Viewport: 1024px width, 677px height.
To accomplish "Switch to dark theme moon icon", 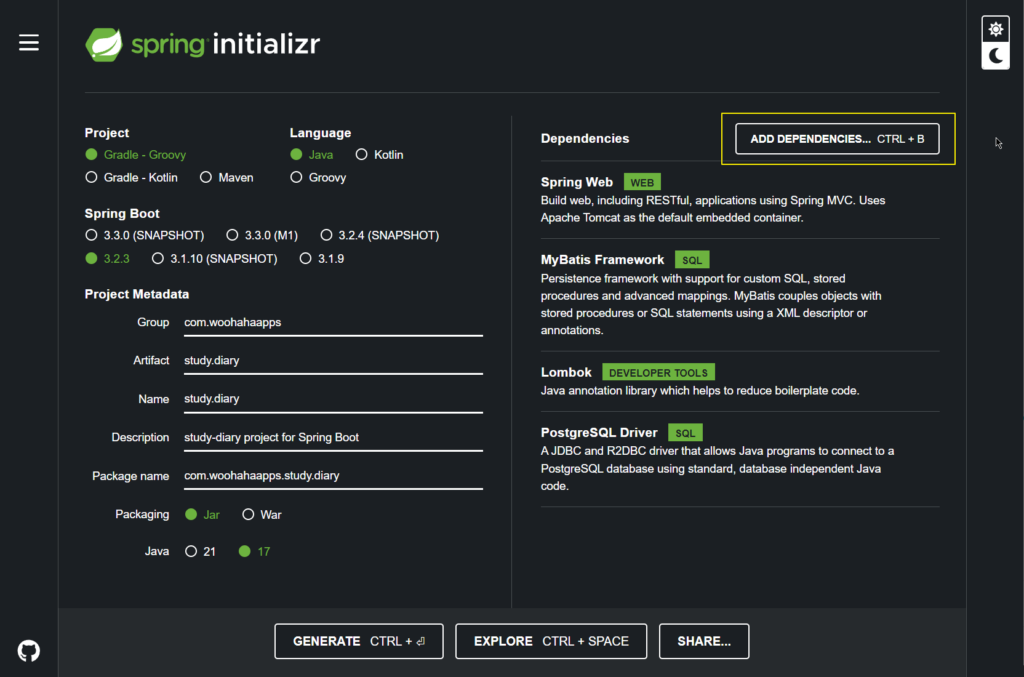I will coord(995,56).
